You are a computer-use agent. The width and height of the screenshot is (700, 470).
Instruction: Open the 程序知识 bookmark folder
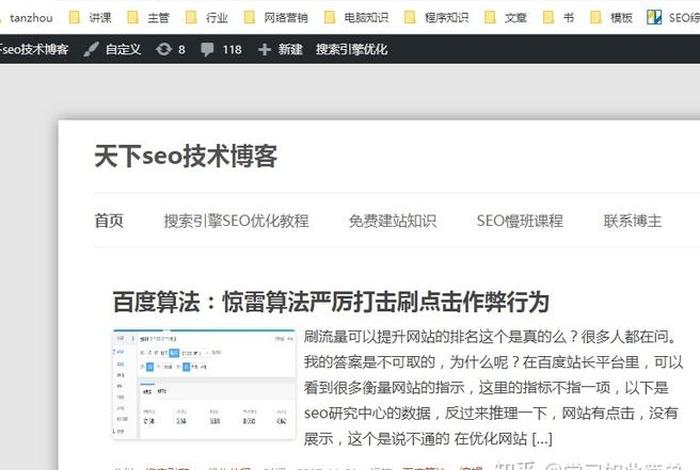click(x=437, y=18)
